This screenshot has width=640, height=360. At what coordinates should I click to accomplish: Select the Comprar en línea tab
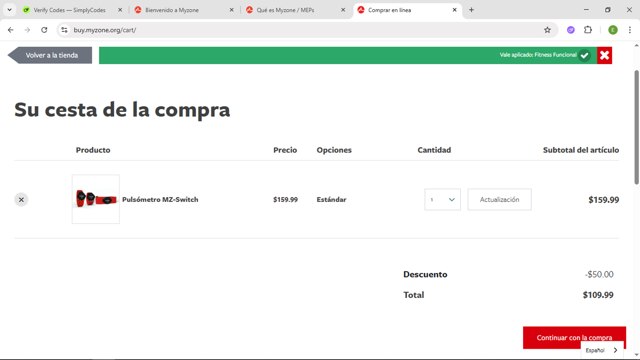pyautogui.click(x=389, y=10)
